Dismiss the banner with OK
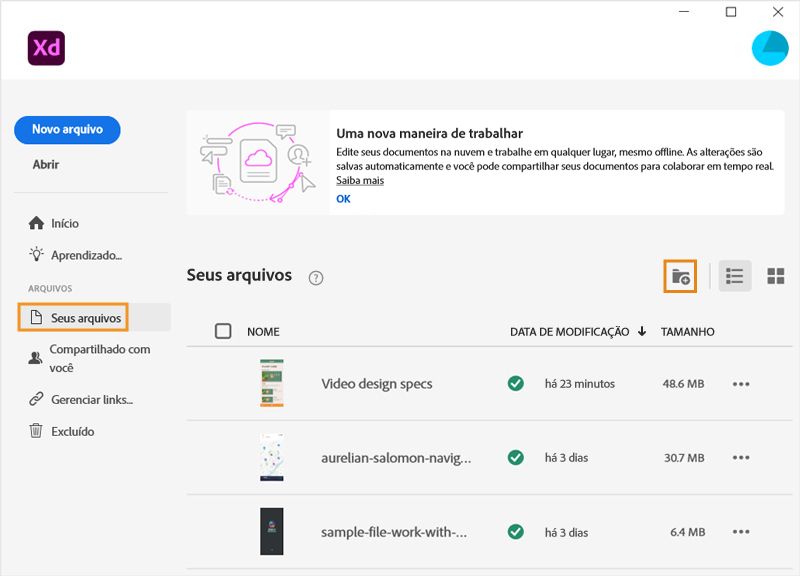Viewport: 800px width, 576px height. [343, 198]
